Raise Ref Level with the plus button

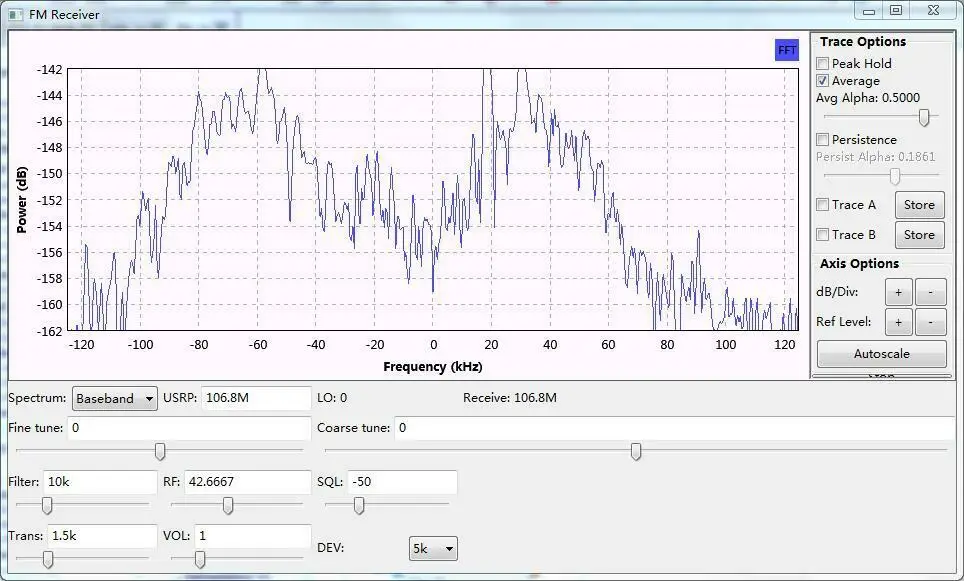click(897, 322)
